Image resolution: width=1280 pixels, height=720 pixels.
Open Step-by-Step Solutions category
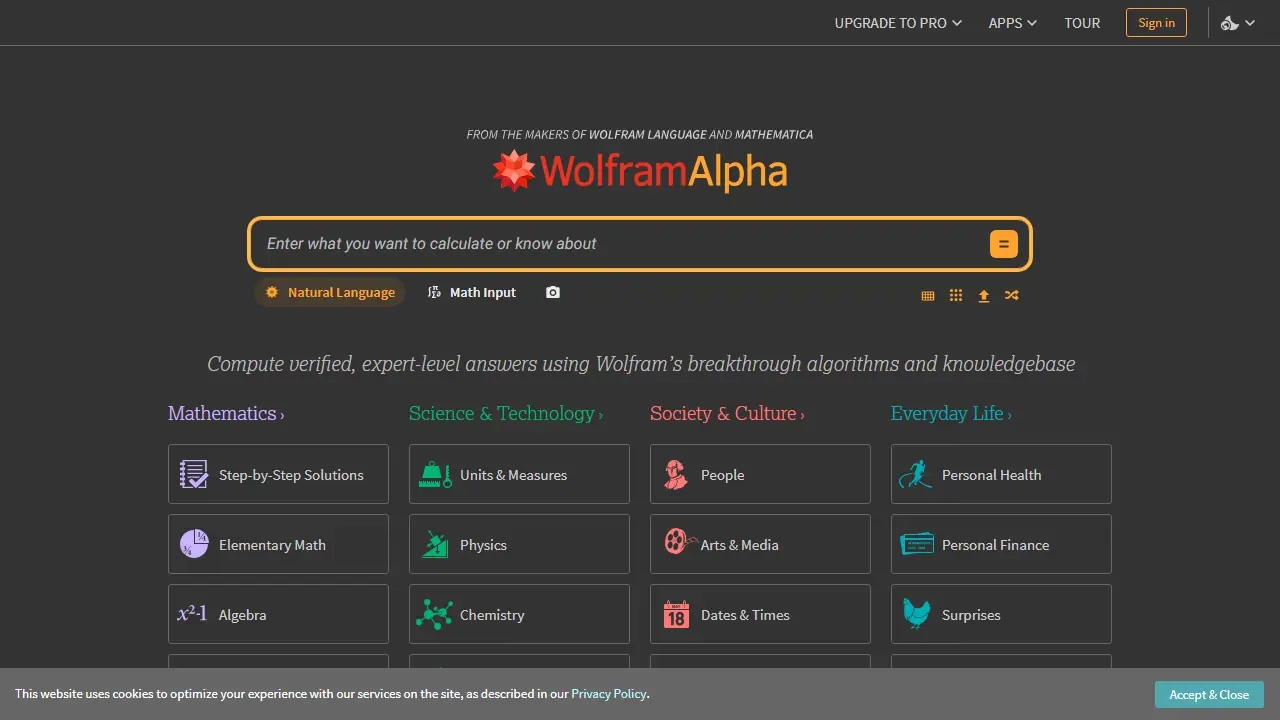coord(278,474)
